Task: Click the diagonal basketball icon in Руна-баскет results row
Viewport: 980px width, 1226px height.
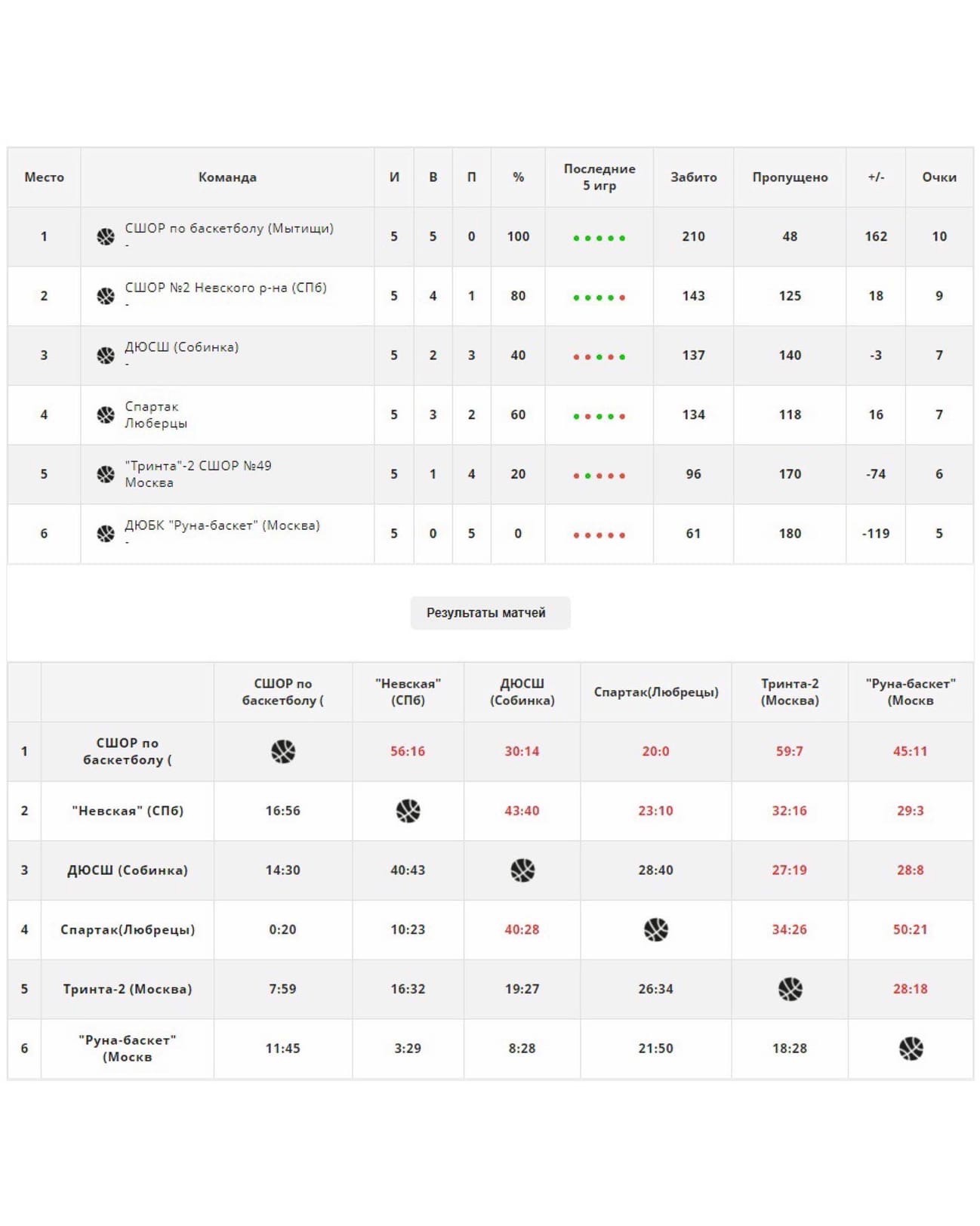Action: point(911,1049)
